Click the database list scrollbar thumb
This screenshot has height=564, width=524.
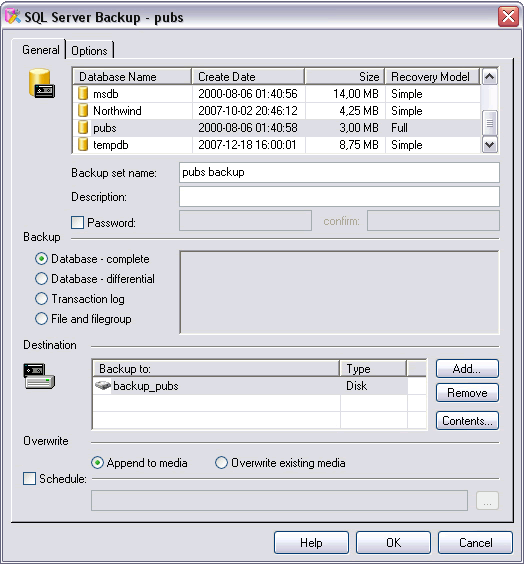coord(489,123)
